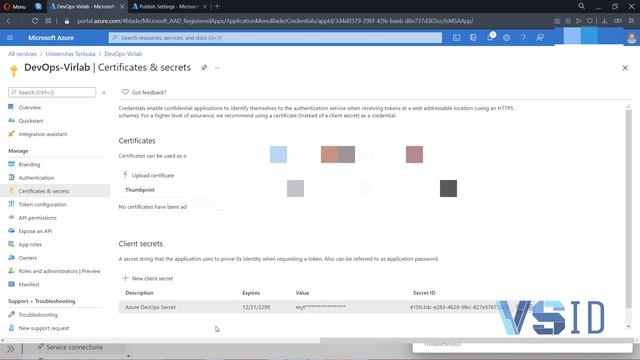Open Manifest in the sidebar
Viewport: 640px width, 360px height.
(29, 284)
